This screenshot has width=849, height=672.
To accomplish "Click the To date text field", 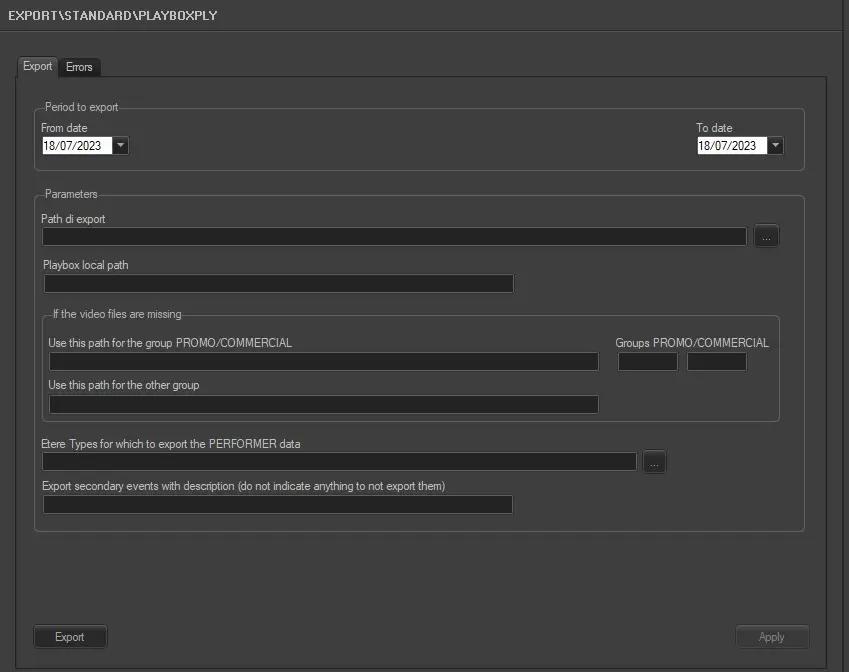I will point(731,146).
